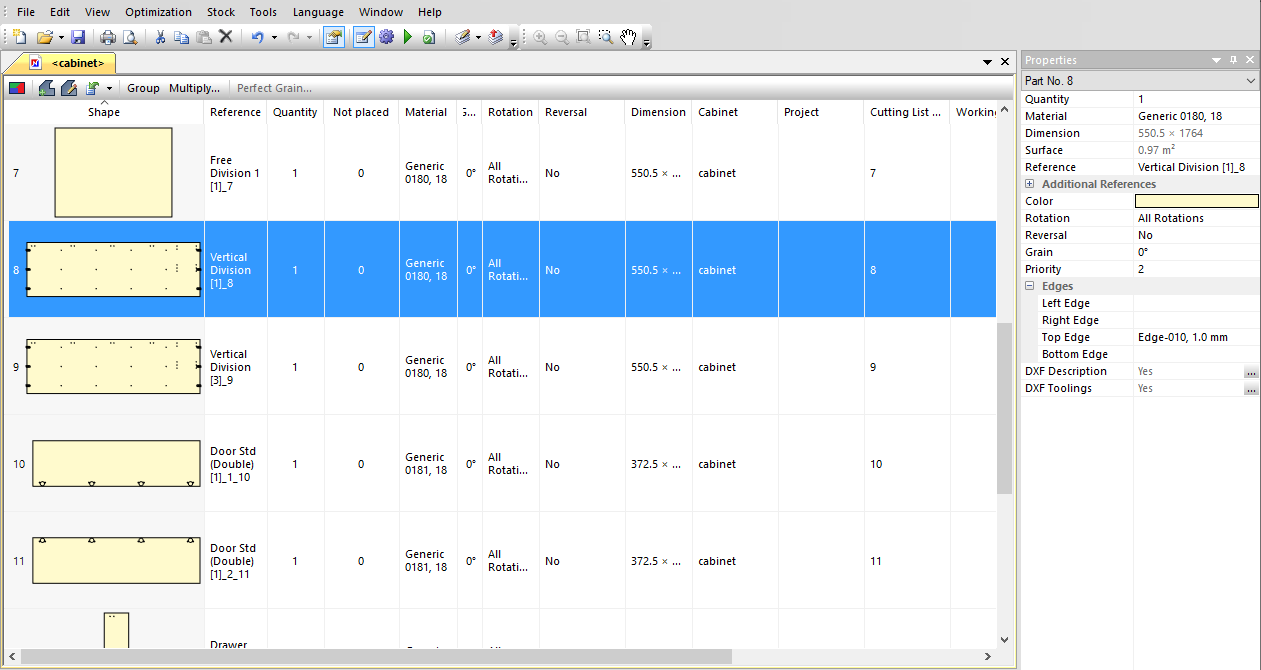Open optimization settings gear icon

386,38
